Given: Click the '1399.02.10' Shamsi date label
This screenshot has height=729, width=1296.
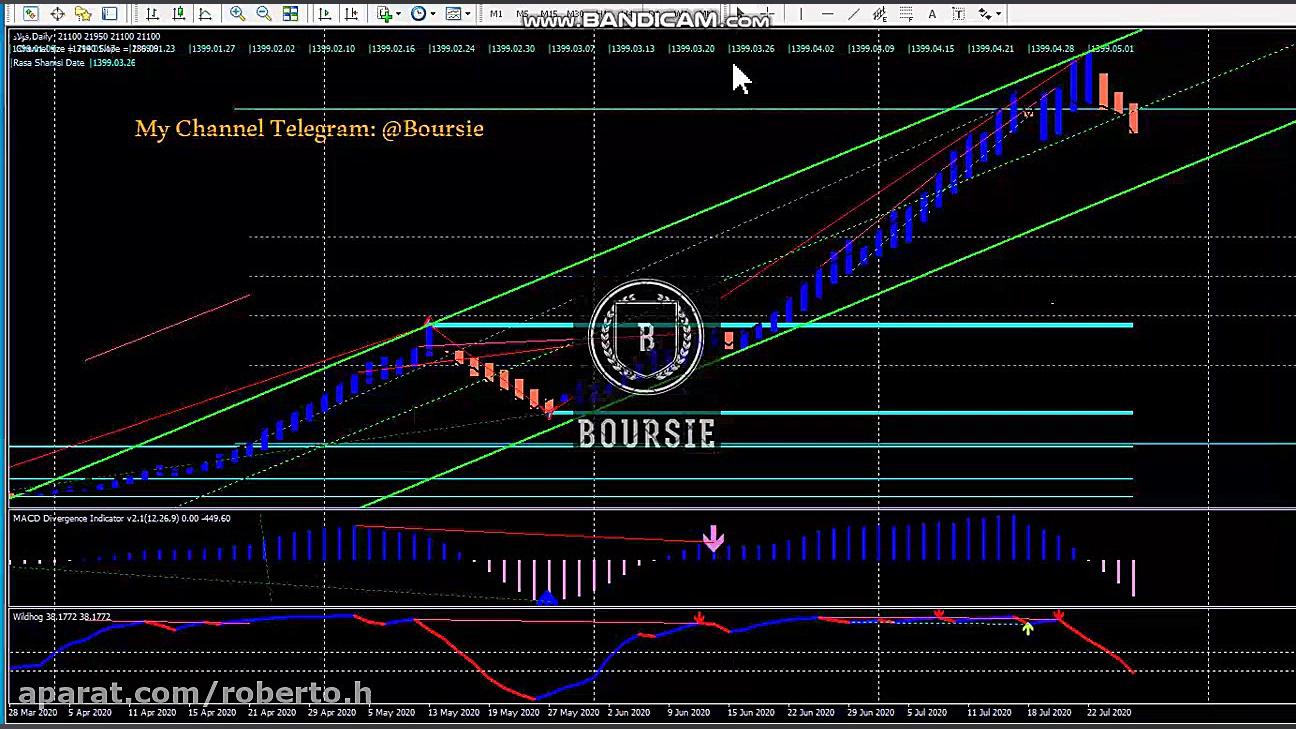Looking at the screenshot, I should (334, 48).
